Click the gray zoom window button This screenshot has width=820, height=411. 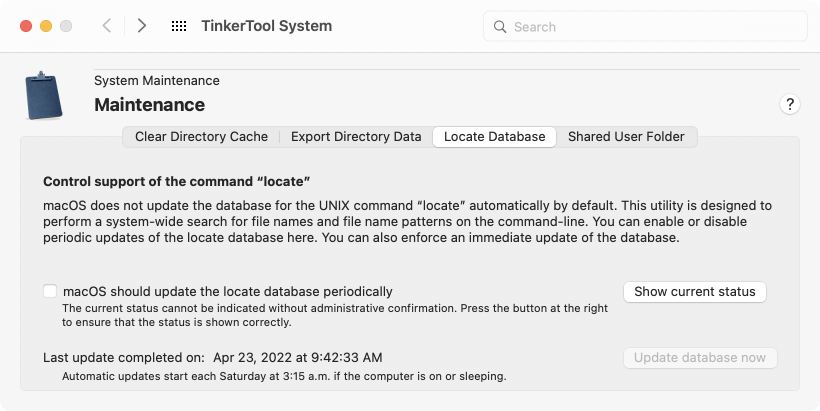tap(66, 26)
